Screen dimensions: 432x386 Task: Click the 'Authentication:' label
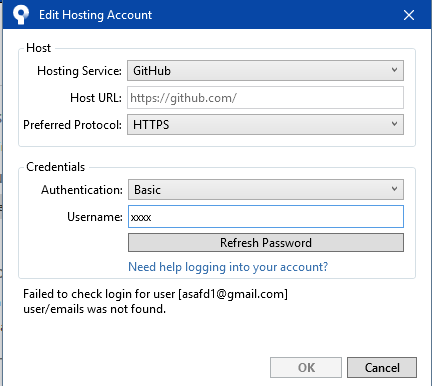tap(82, 190)
